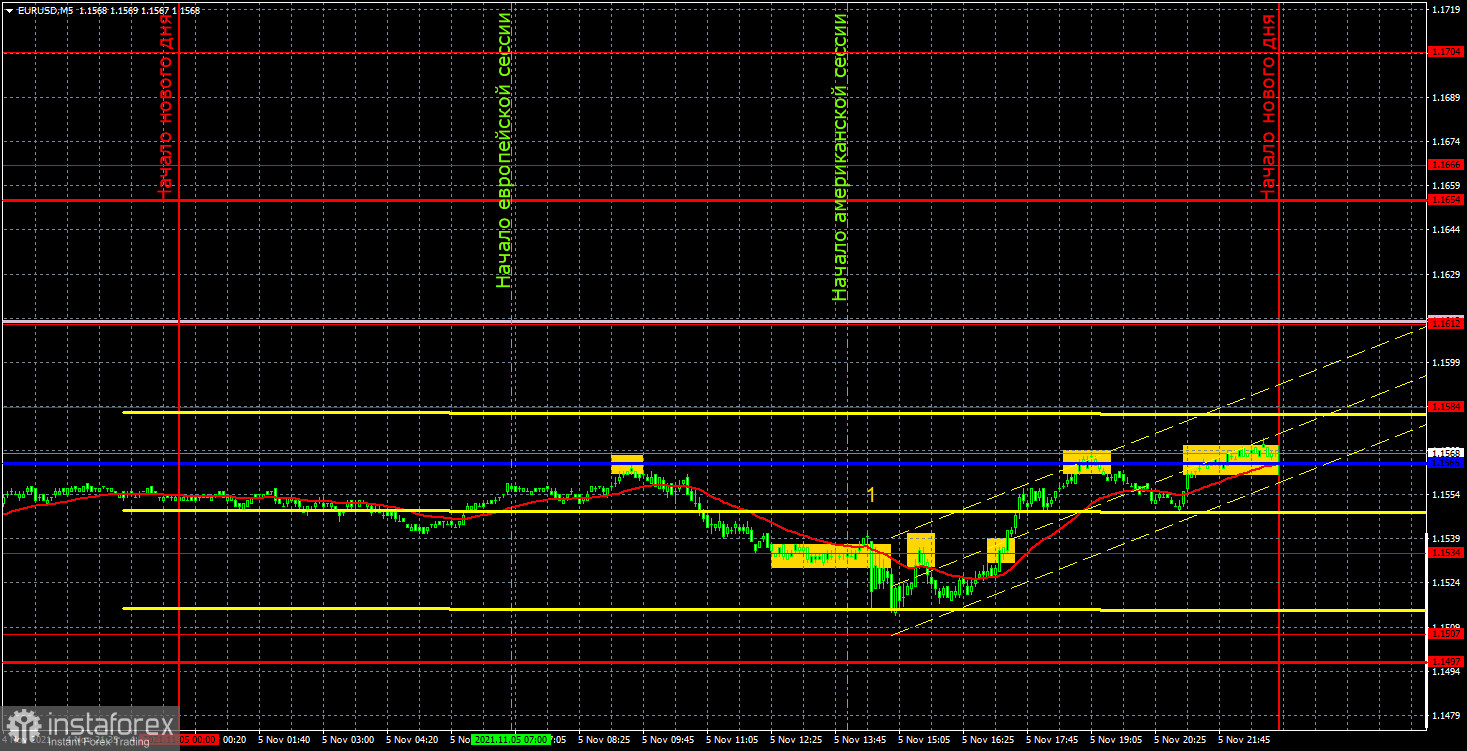Image resolution: width=1467 pixels, height=751 pixels.
Task: Click the 1.1689 price scale value
Action: (1446, 97)
